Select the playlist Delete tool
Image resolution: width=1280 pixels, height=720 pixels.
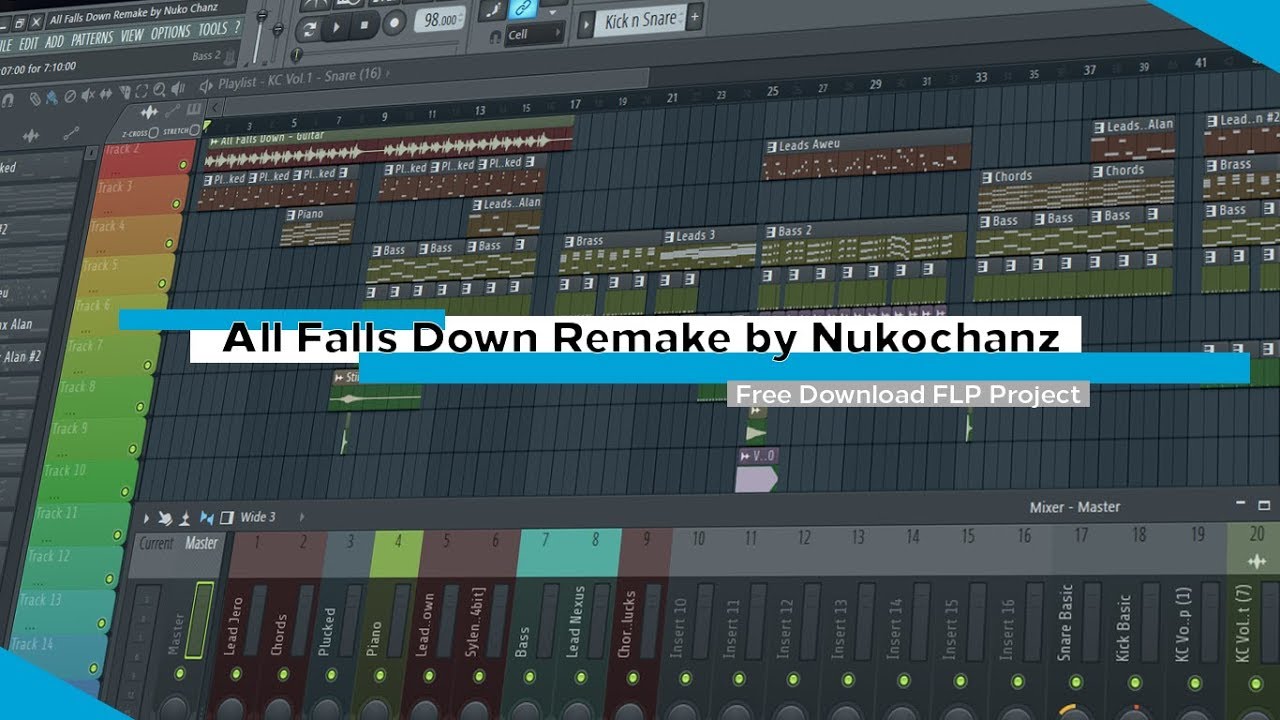point(70,96)
